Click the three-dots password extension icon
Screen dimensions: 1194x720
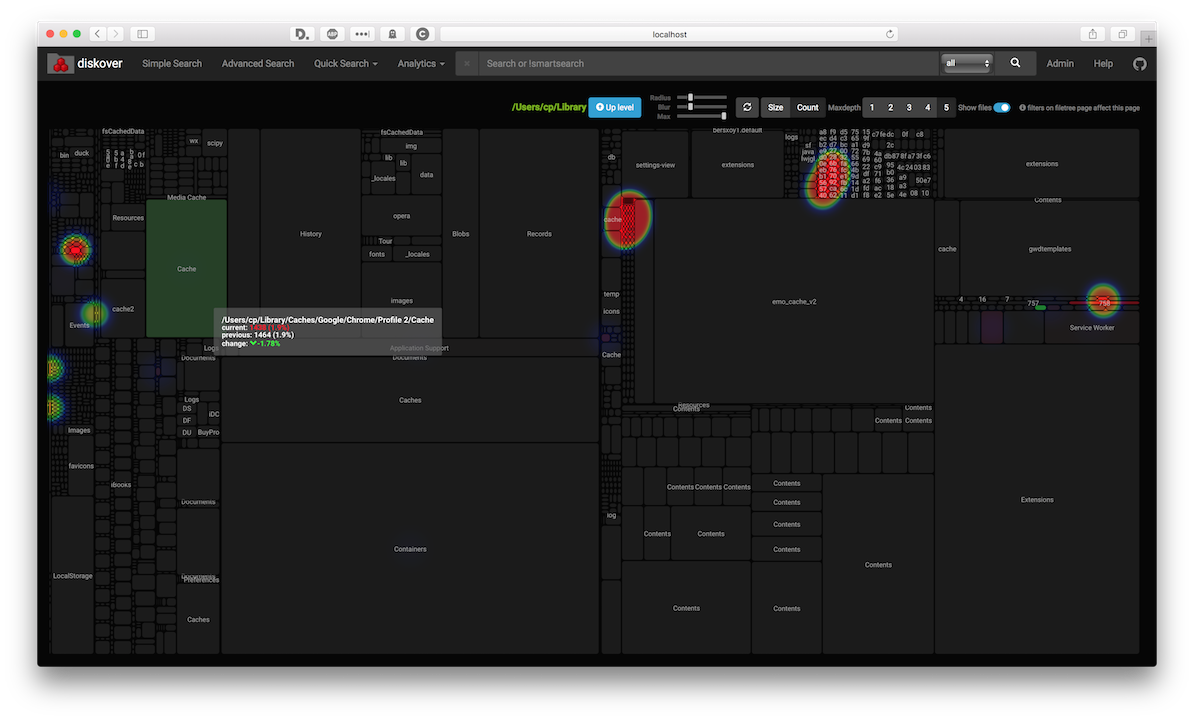tap(362, 33)
